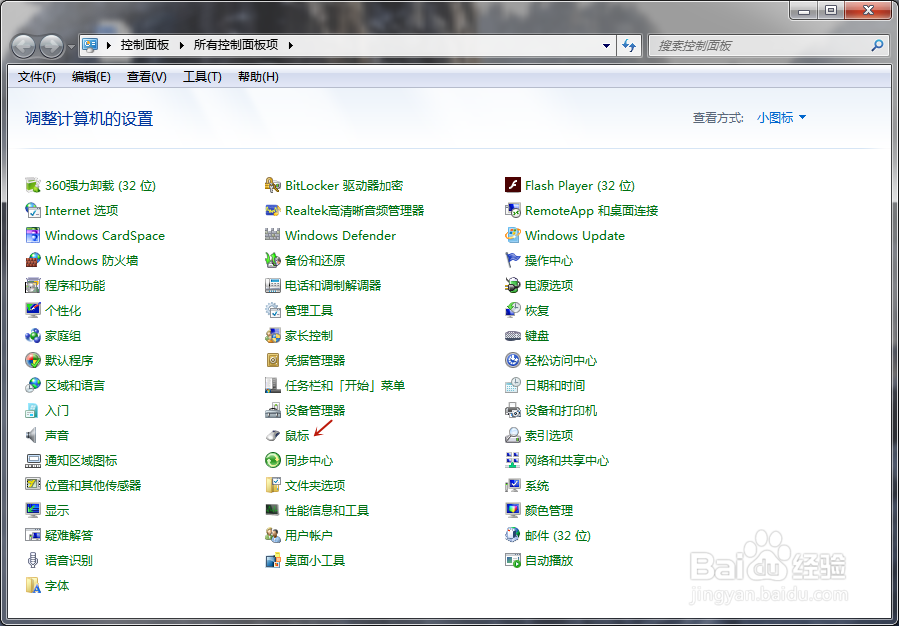
Task: Refresh the address bar location
Action: pyautogui.click(x=629, y=45)
